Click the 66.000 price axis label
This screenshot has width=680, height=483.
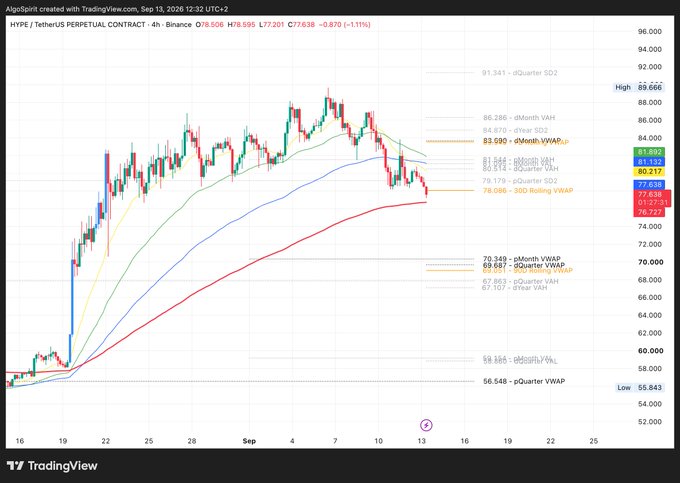coord(650,297)
